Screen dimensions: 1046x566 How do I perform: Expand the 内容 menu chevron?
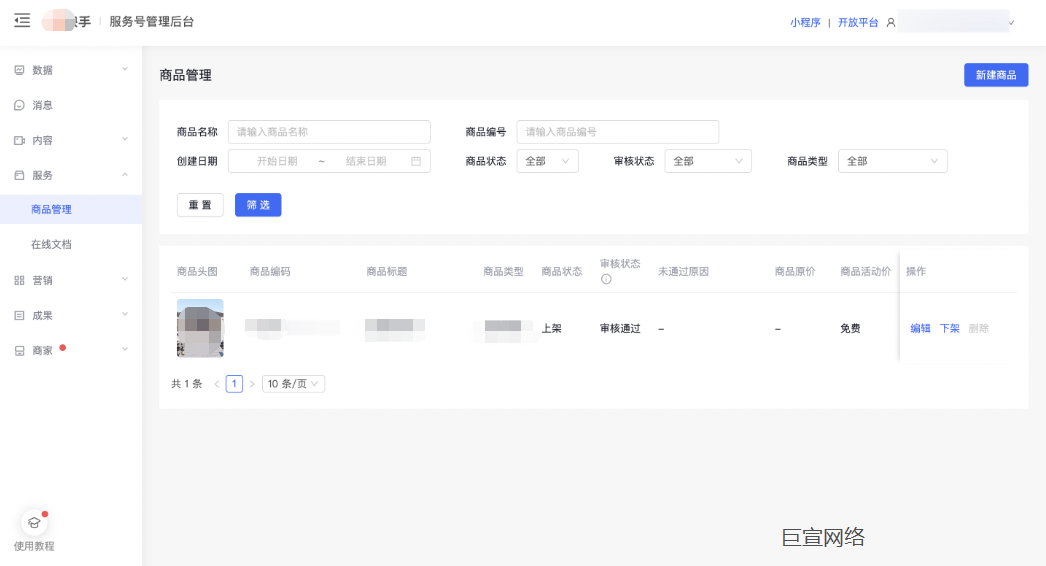[125, 139]
